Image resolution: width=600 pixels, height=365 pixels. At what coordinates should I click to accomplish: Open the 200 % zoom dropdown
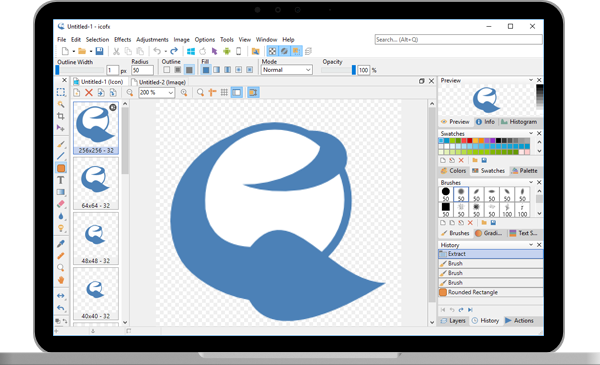click(x=157, y=92)
